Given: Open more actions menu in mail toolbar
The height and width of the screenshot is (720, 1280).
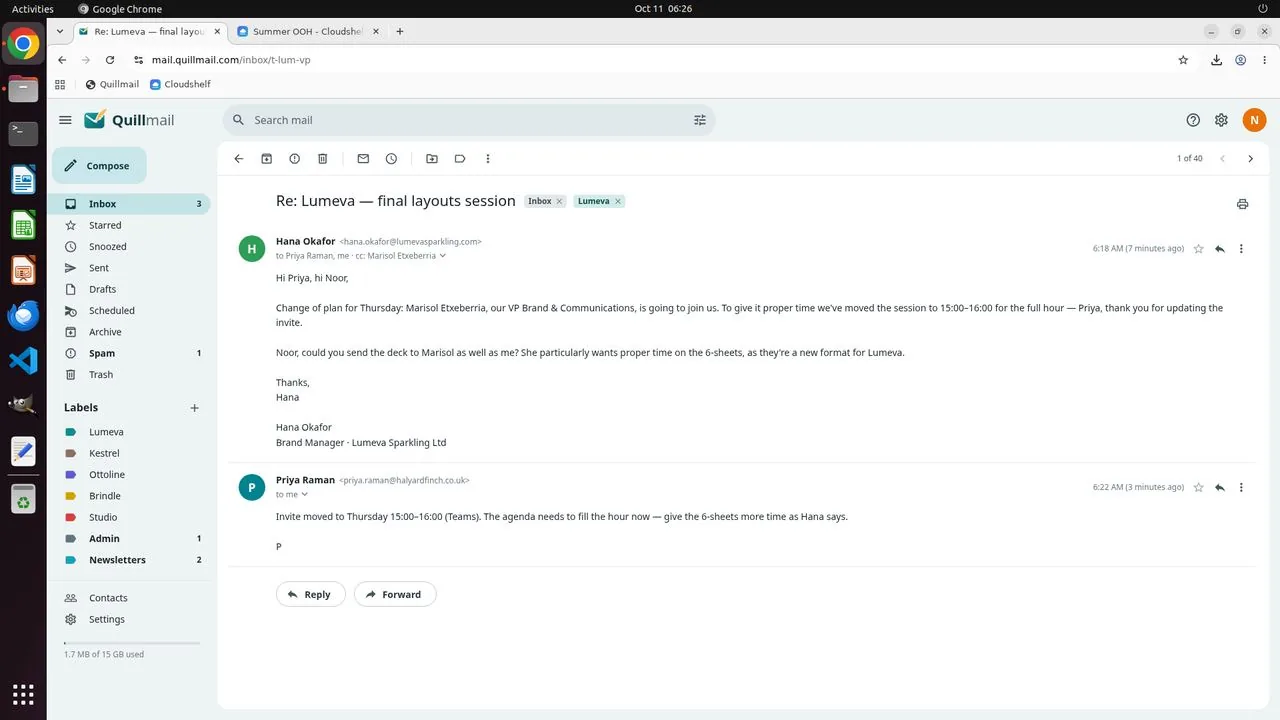Looking at the screenshot, I should pos(488,159).
